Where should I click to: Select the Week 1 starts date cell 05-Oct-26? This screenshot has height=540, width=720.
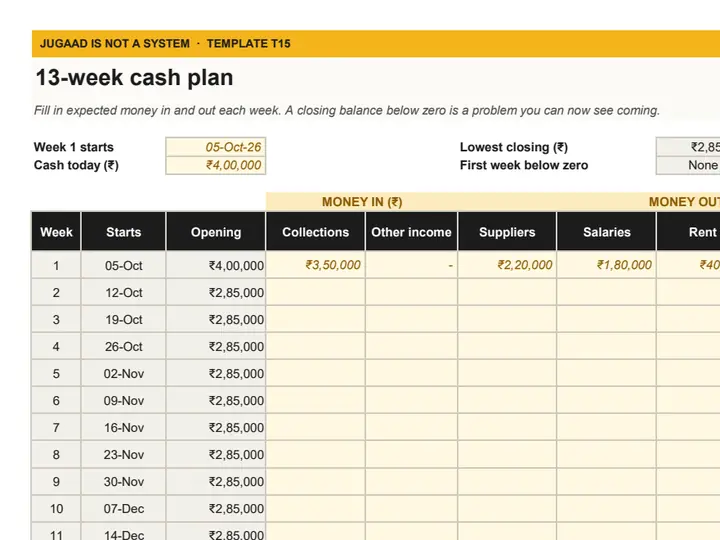[216, 147]
